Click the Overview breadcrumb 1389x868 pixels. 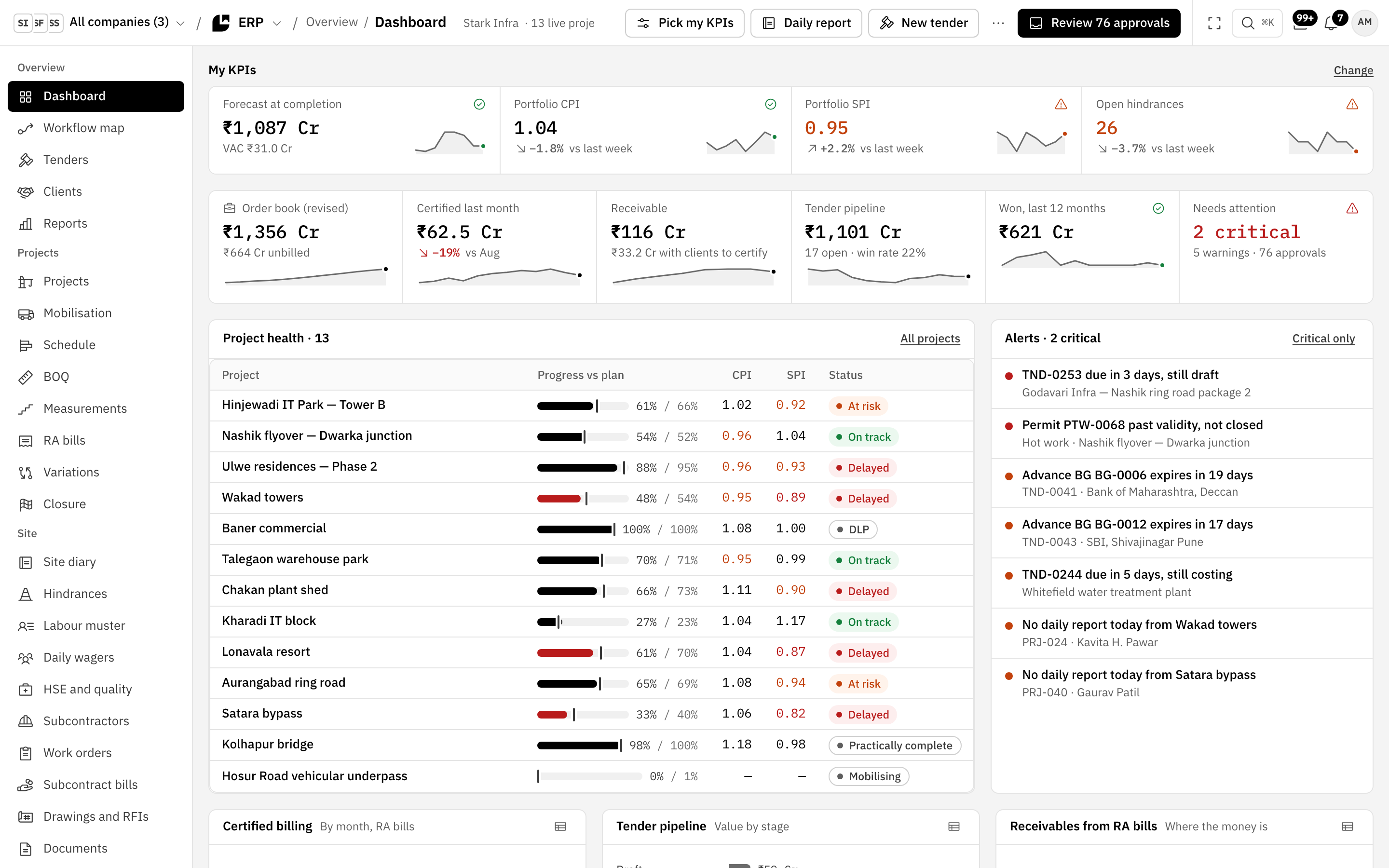click(x=332, y=22)
